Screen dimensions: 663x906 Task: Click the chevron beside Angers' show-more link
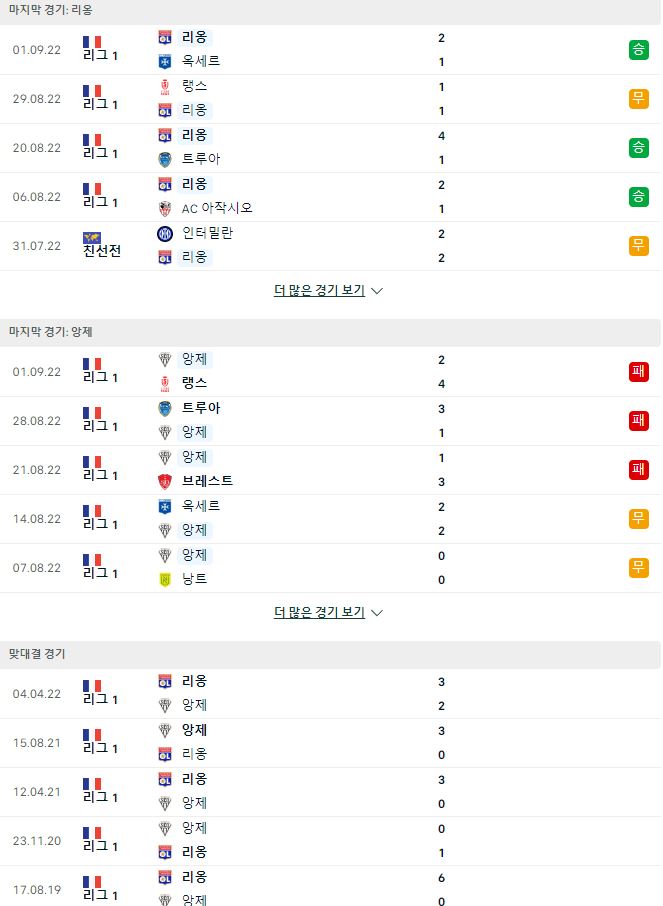(x=377, y=613)
